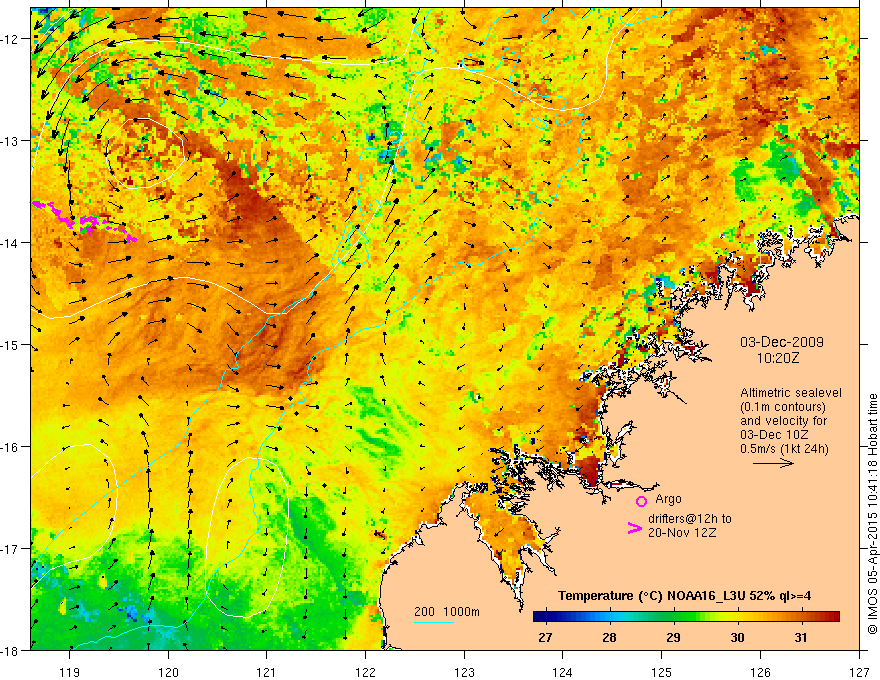Click the 'Argo' legend label
880x680 pixels.
(x=668, y=499)
